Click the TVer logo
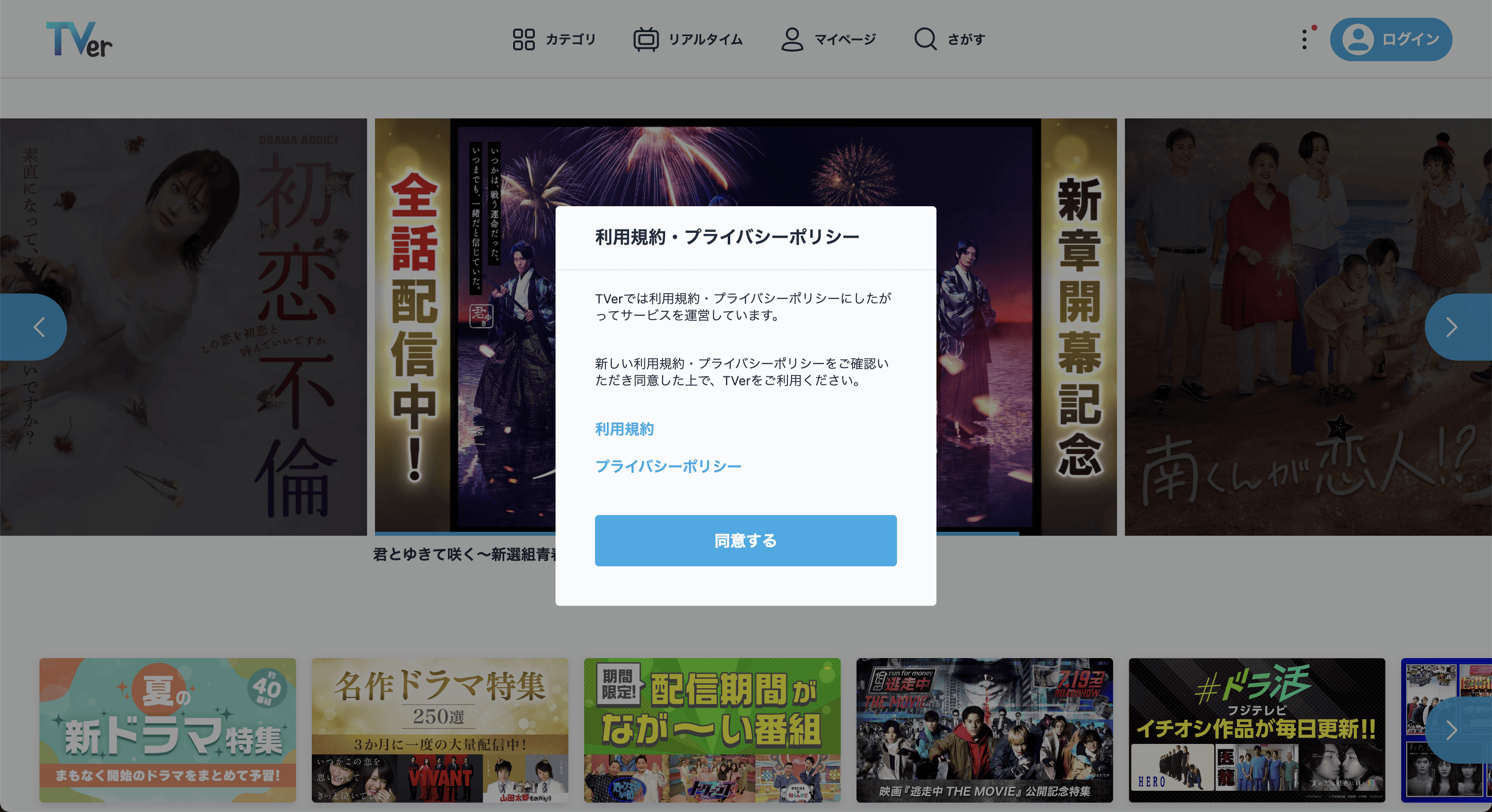The height and width of the screenshot is (812, 1492). [79, 39]
